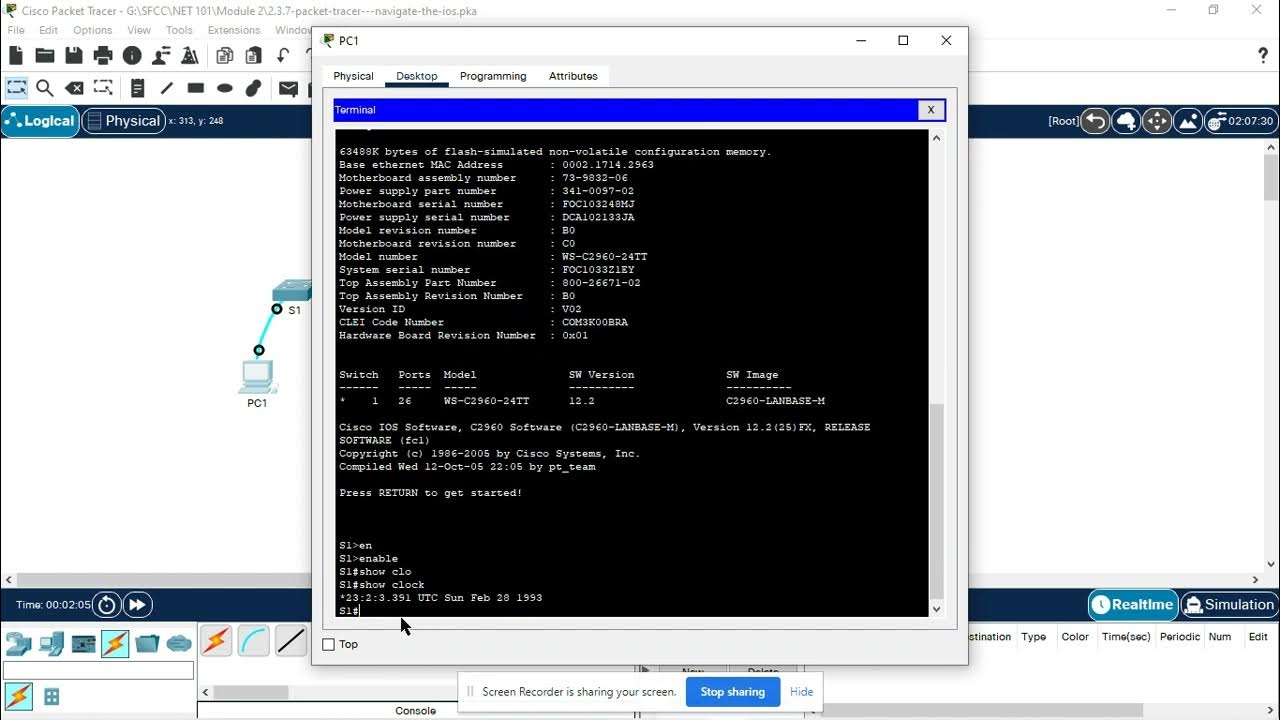Launch Activity Wizard icon
The width and height of the screenshot is (1280, 720).
[x=189, y=56]
